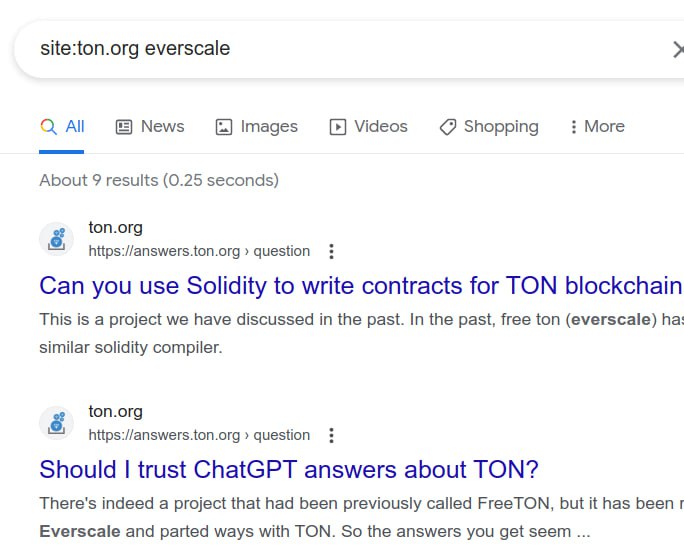Switch to the News results tab

click(x=162, y=127)
